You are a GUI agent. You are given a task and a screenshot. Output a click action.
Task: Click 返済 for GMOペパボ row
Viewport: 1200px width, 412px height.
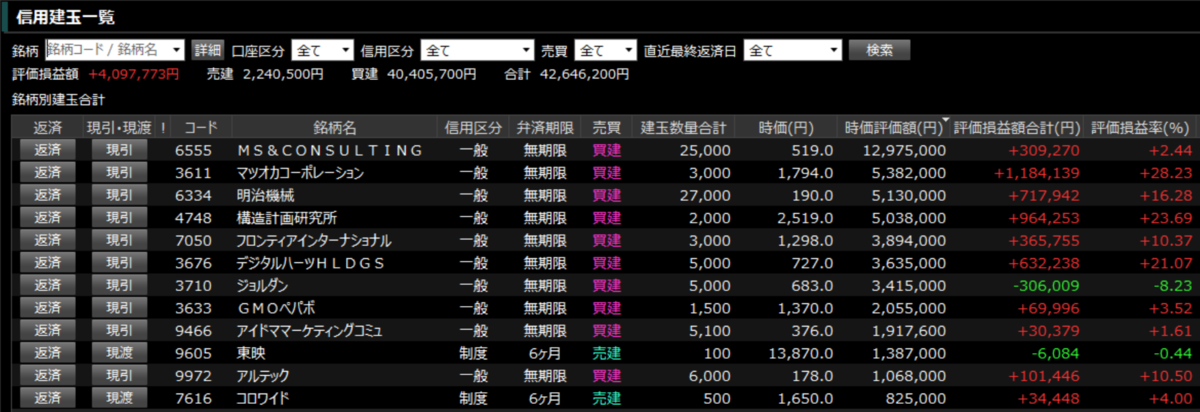pyautogui.click(x=47, y=307)
